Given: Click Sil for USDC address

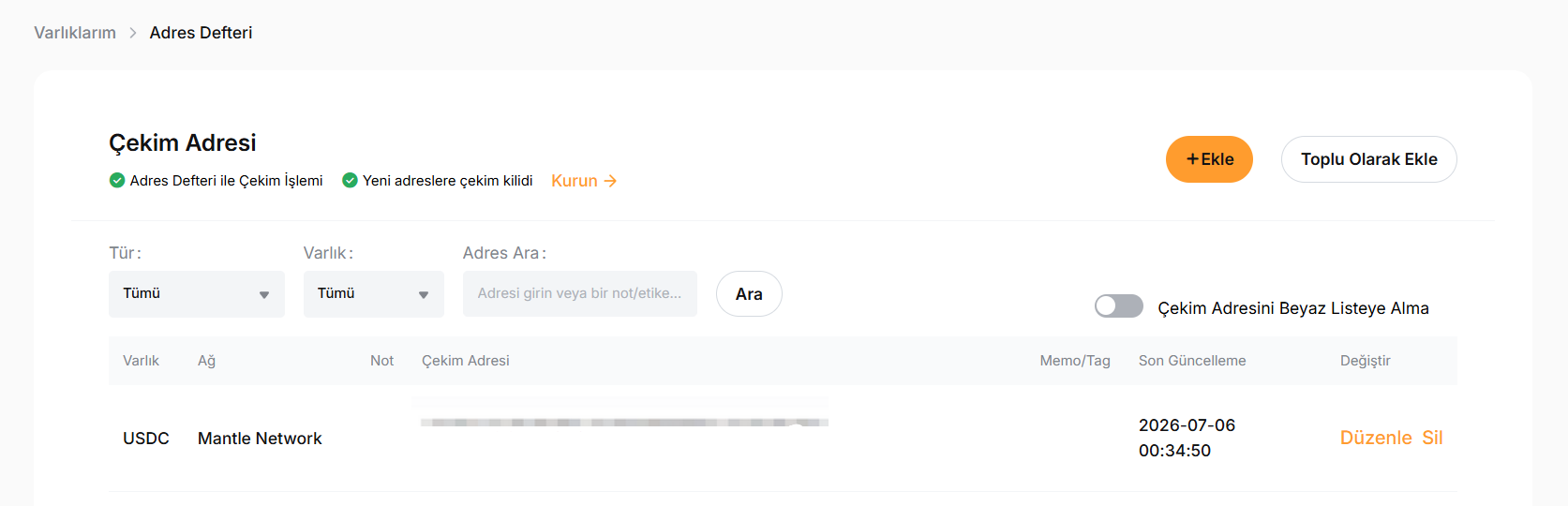Looking at the screenshot, I should [1432, 438].
